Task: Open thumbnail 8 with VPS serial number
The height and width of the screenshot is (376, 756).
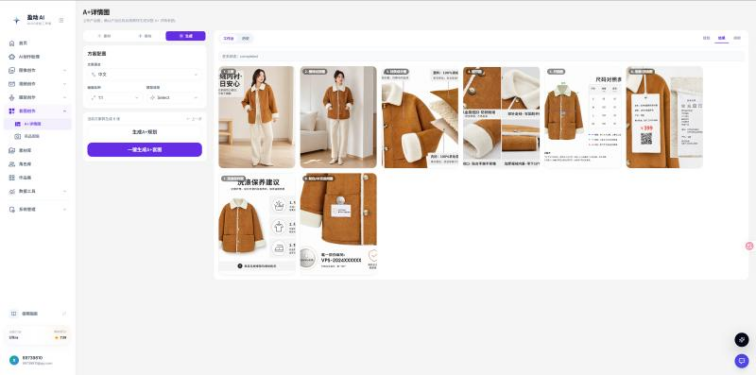Action: [x=338, y=224]
